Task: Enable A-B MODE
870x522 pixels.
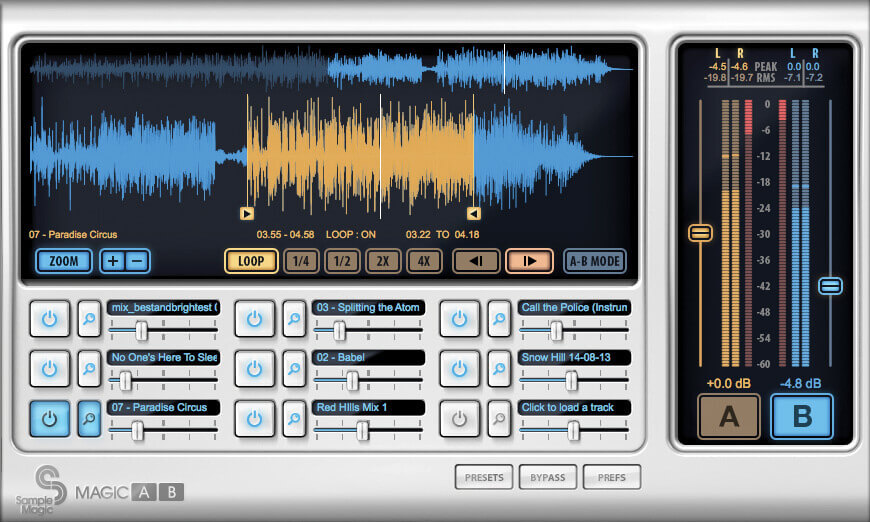Action: (x=595, y=261)
